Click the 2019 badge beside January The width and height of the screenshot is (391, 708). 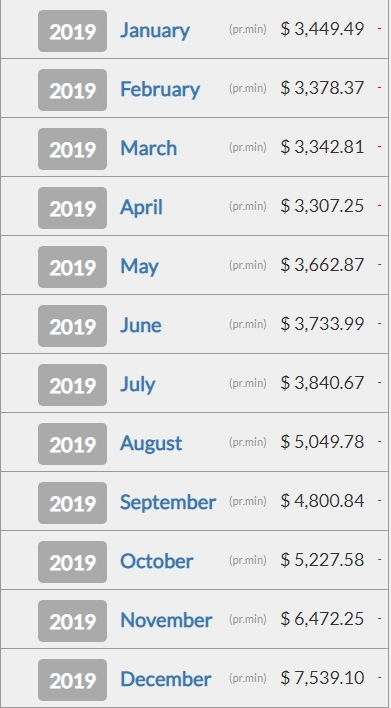coord(72,31)
